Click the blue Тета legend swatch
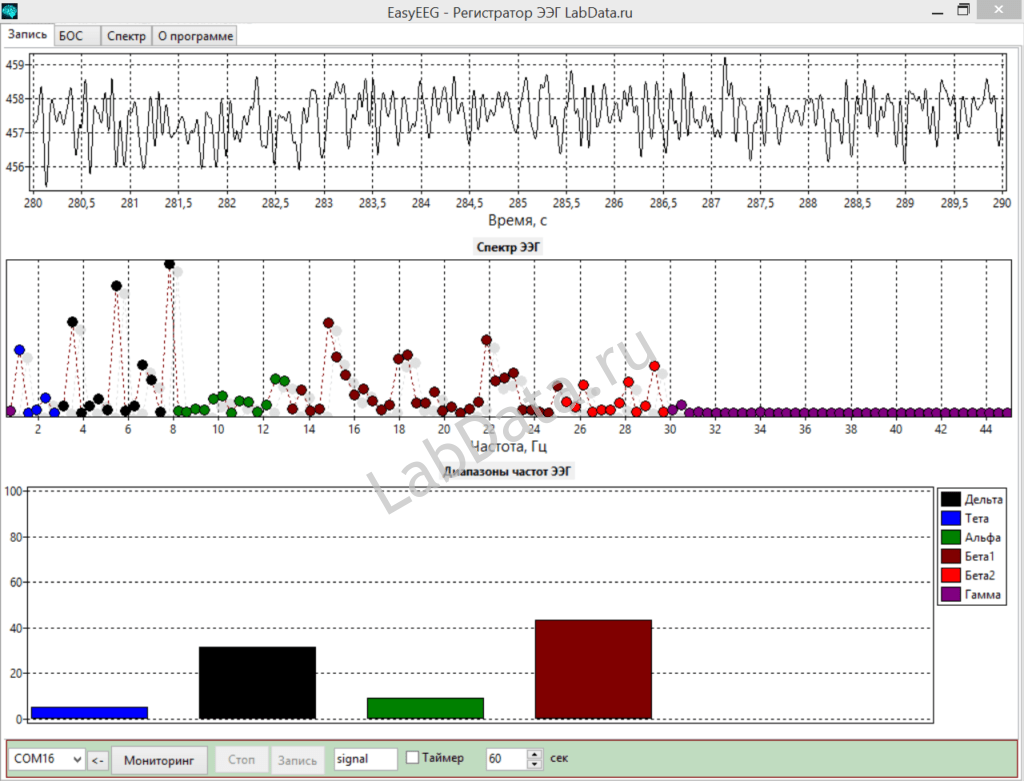Screen dimensions: 1024x781 (x=951, y=518)
